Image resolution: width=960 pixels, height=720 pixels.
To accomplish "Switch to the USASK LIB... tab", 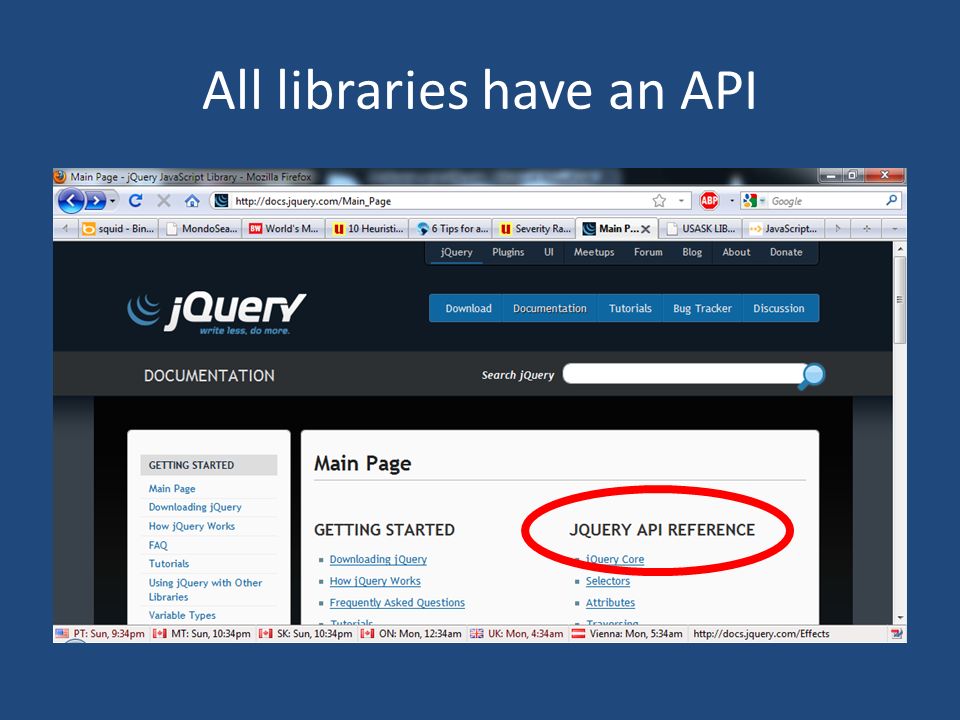I will coord(702,228).
